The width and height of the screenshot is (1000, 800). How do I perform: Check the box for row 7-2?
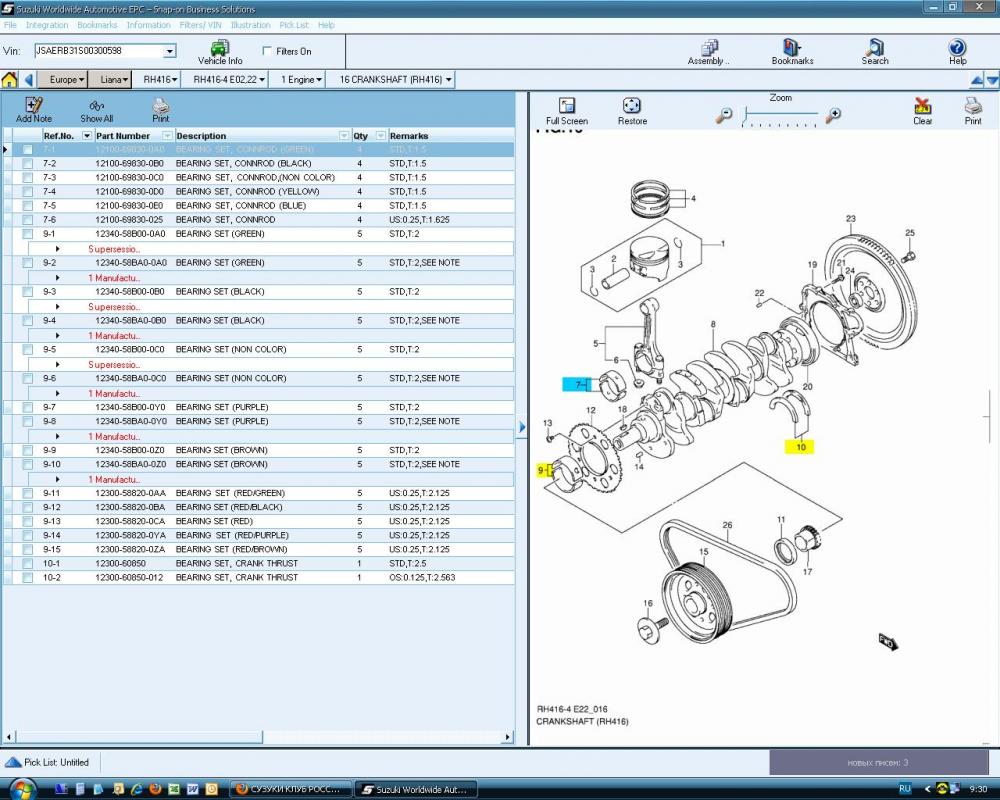(27, 164)
